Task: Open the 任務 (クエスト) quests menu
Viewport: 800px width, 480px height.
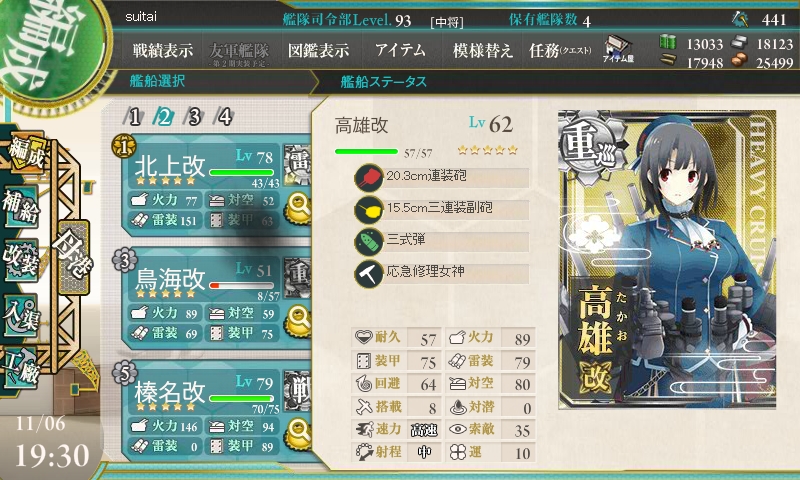Action: [x=560, y=50]
